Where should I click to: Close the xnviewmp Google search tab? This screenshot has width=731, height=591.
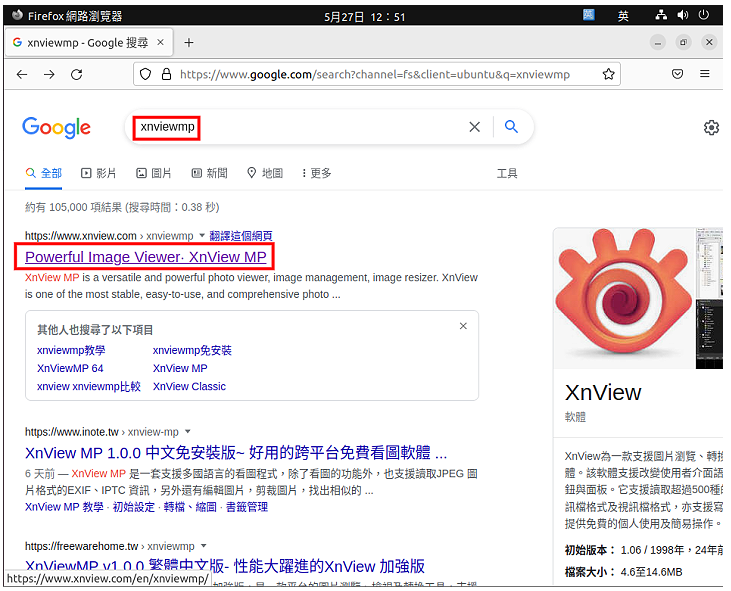160,42
